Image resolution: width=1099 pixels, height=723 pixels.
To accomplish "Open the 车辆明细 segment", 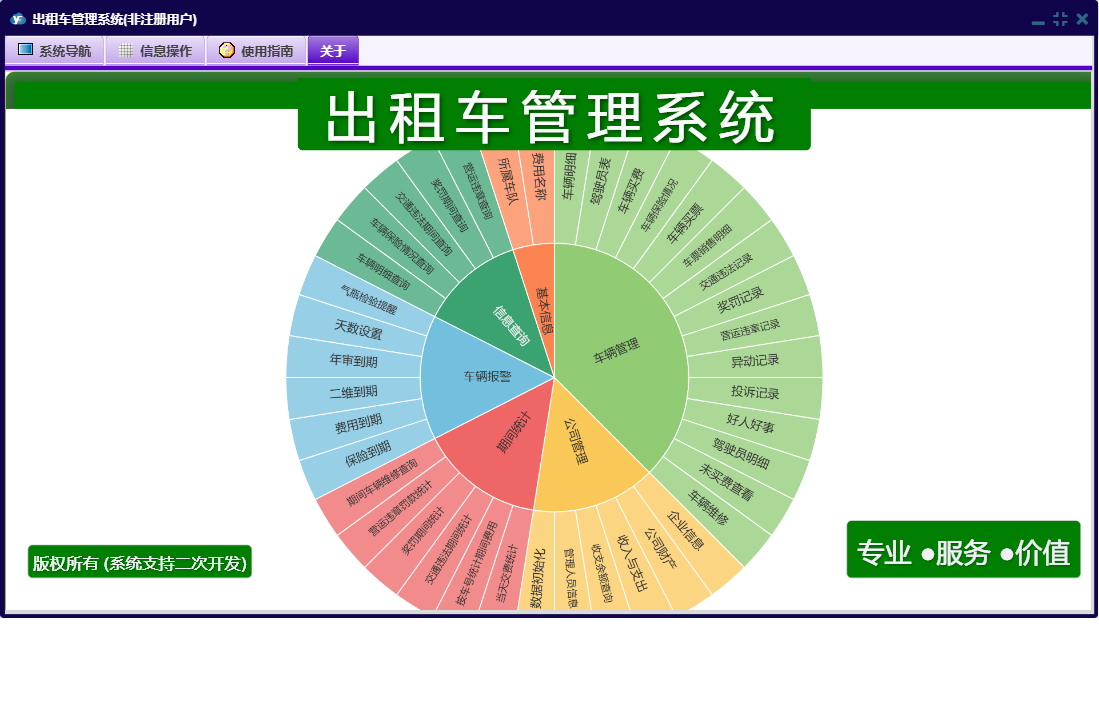I will point(569,176).
